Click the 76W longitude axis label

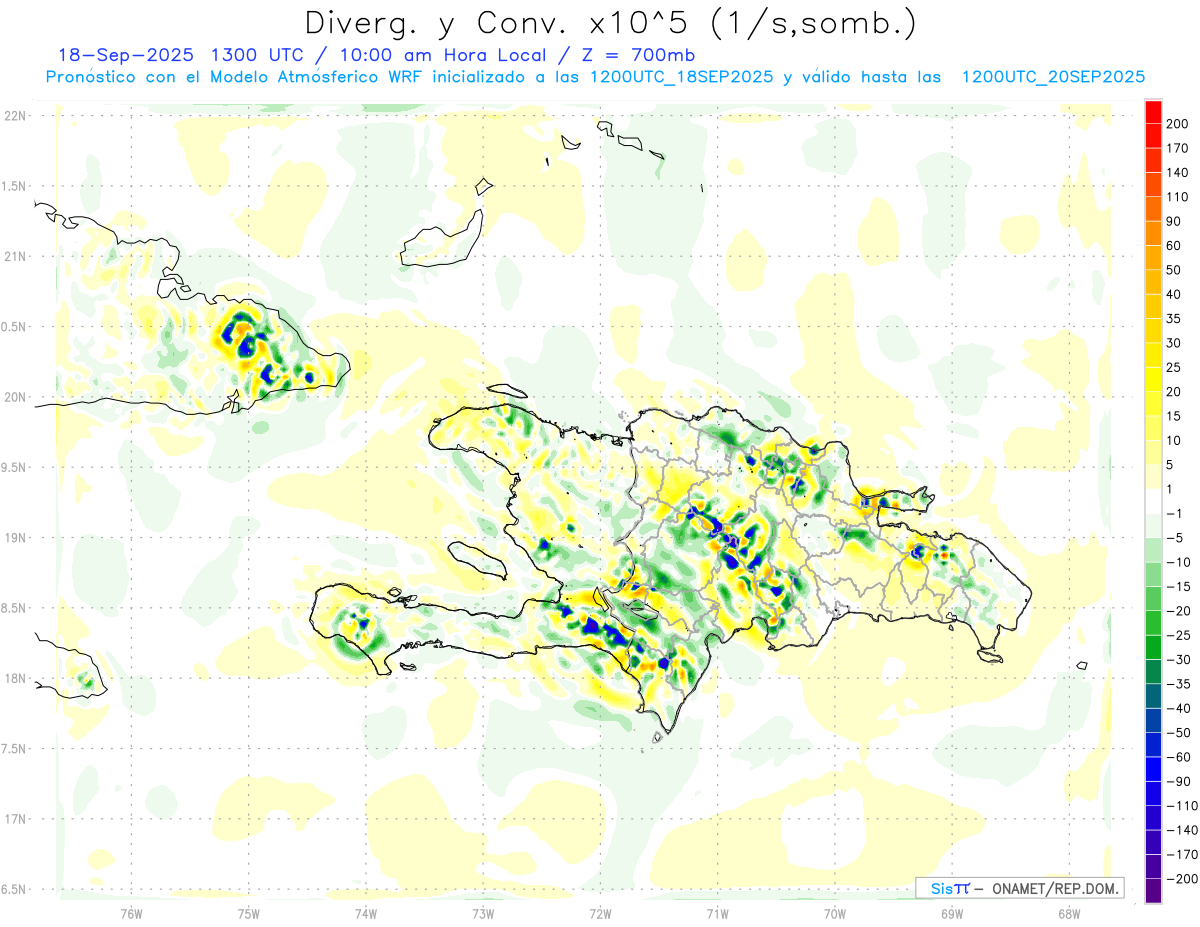[131, 912]
